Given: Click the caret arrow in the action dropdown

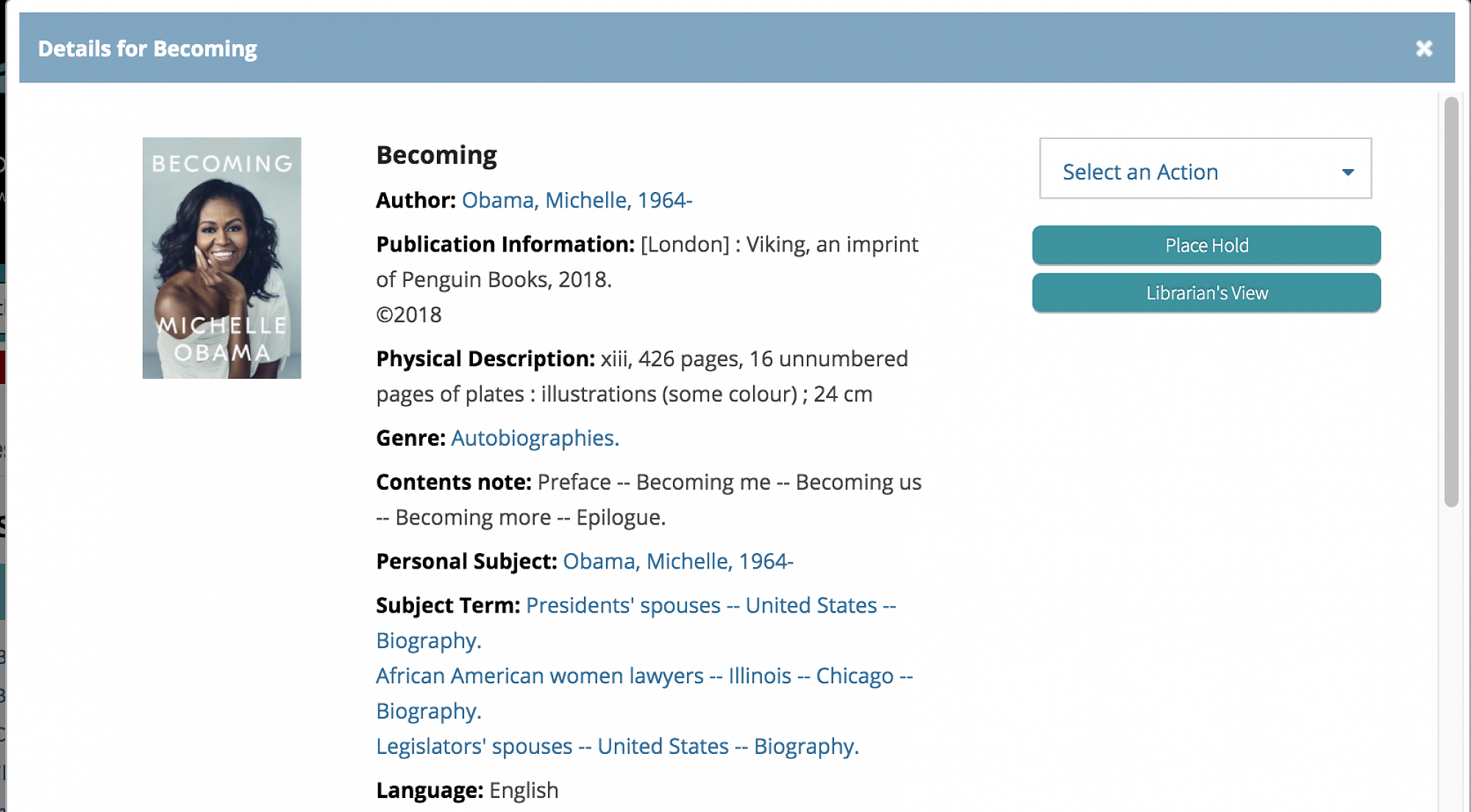Looking at the screenshot, I should coord(1347,172).
